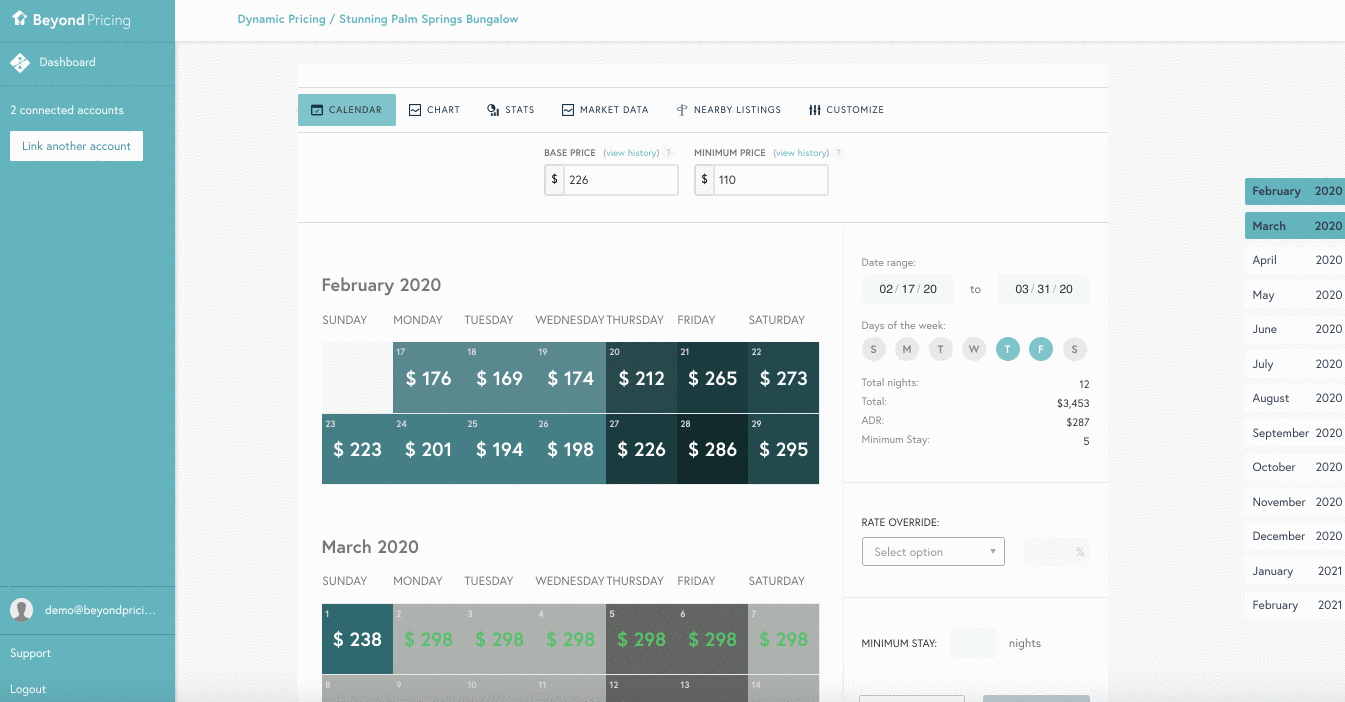Viewport: 1345px width, 702px height.
Task: Open the Customize tab
Action: pyautogui.click(x=847, y=110)
